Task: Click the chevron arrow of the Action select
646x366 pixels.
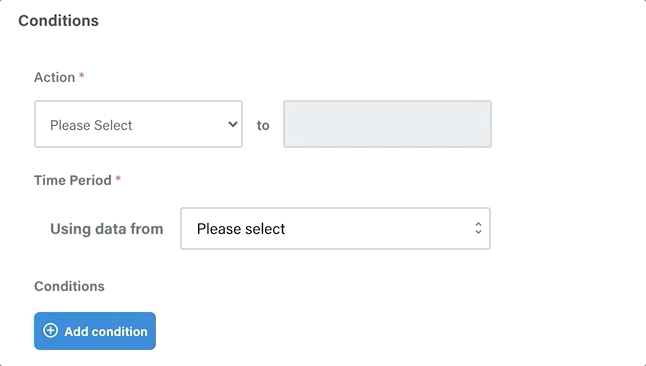Action: coord(233,124)
